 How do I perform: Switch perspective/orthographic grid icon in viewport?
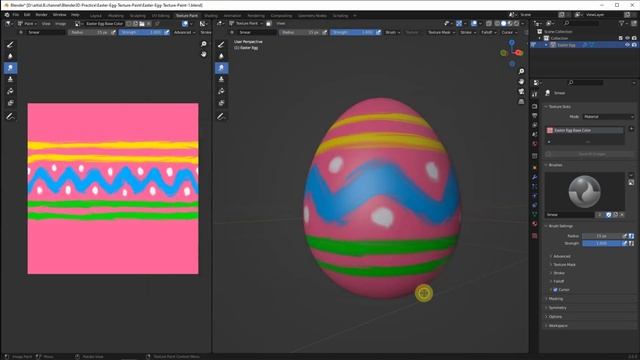(521, 102)
